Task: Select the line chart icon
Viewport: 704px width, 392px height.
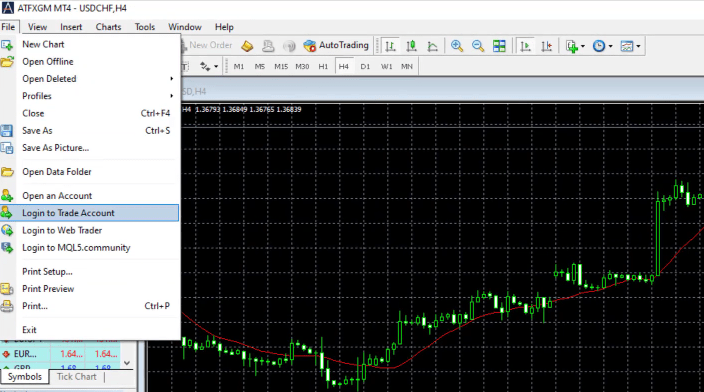Action: (x=432, y=46)
